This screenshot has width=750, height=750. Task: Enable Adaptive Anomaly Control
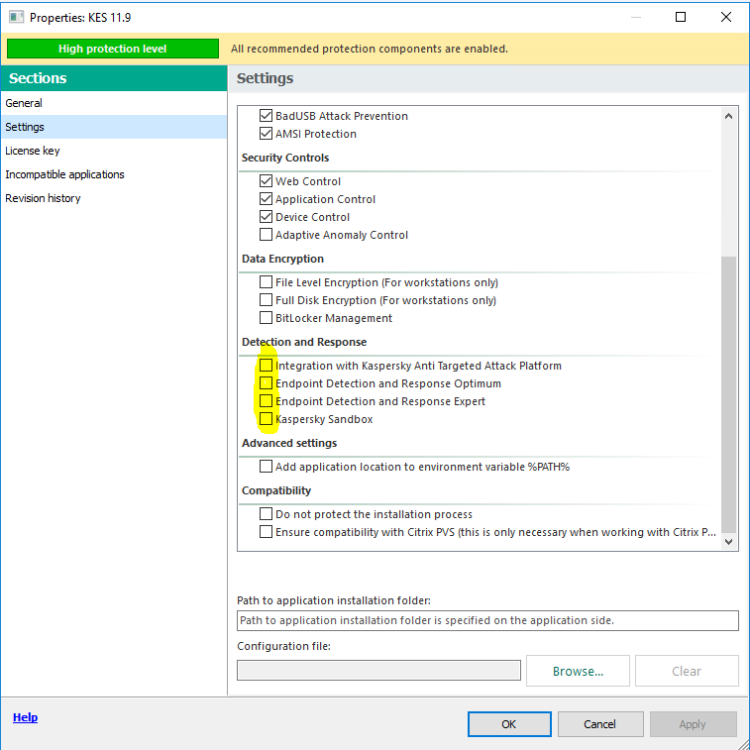(266, 234)
